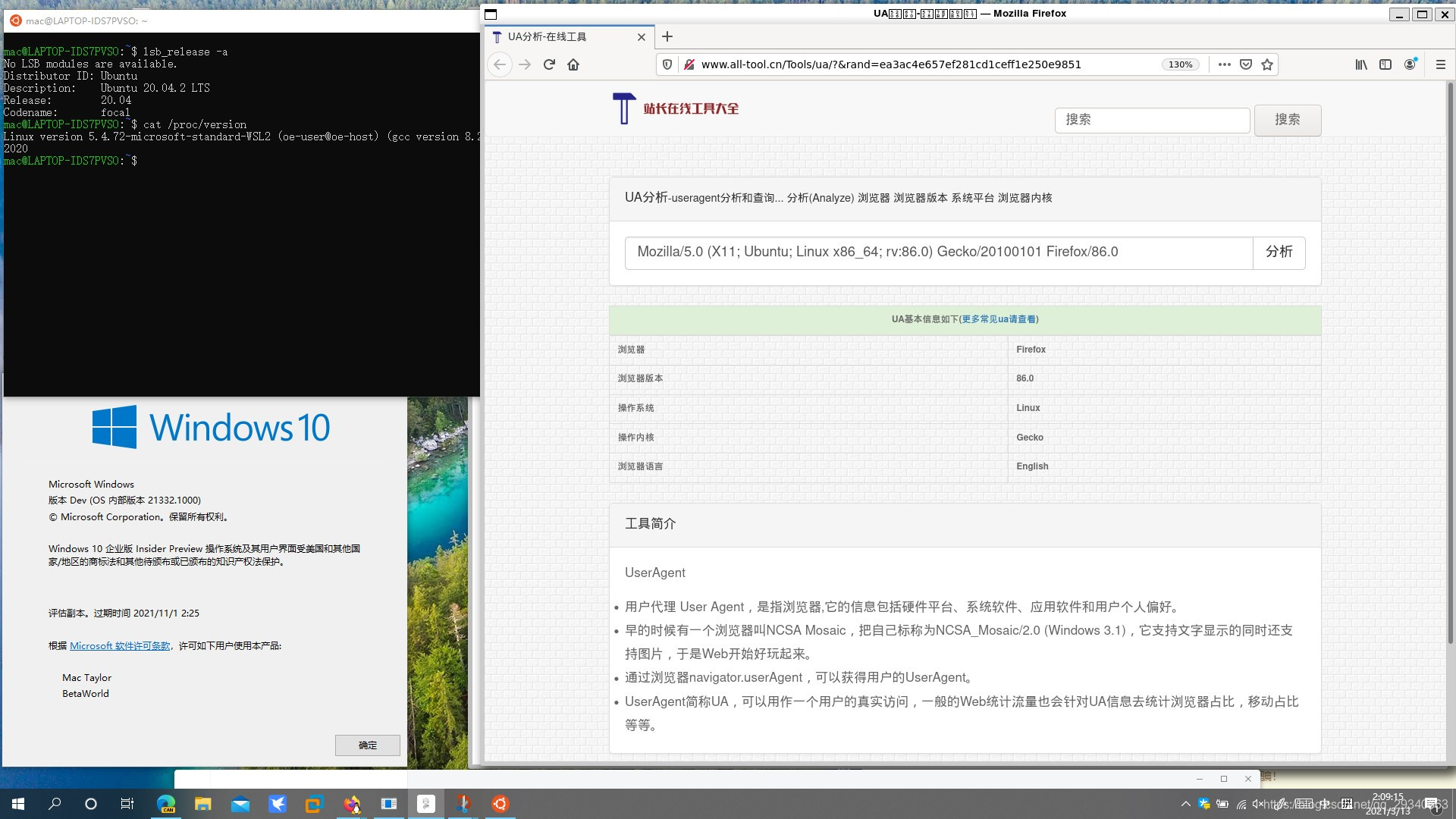Viewport: 1456px width, 819px height.
Task: Click the muted volume tray icon
Action: click(1258, 804)
